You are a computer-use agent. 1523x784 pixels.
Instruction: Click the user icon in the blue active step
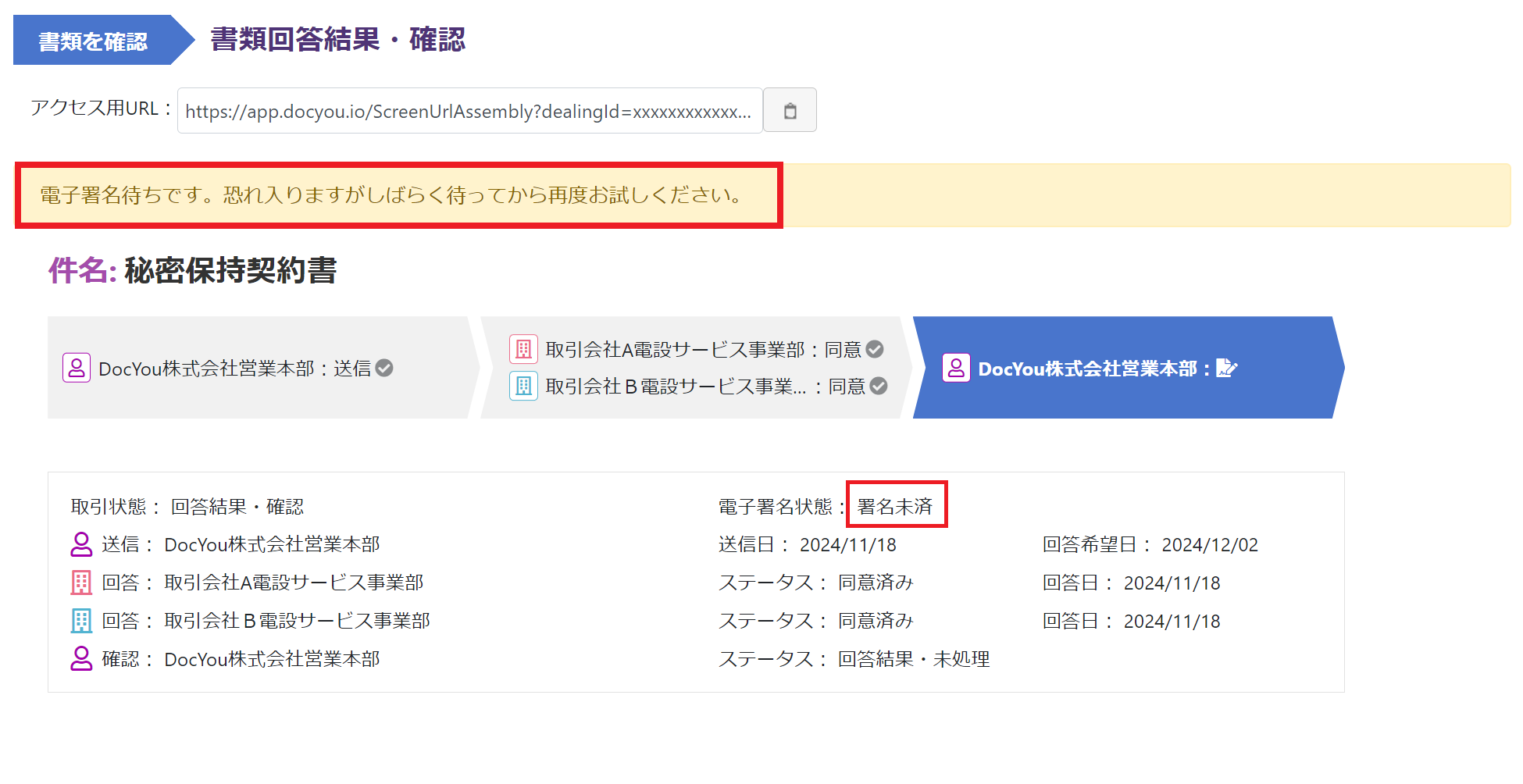pyautogui.click(x=956, y=368)
